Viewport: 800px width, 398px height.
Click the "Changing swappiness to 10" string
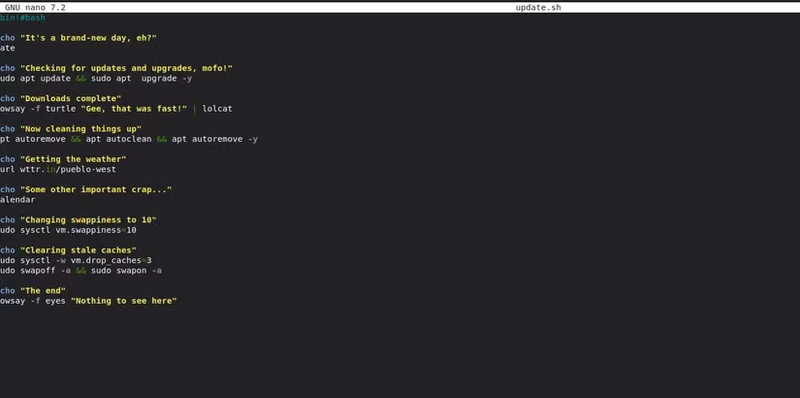[x=88, y=220]
